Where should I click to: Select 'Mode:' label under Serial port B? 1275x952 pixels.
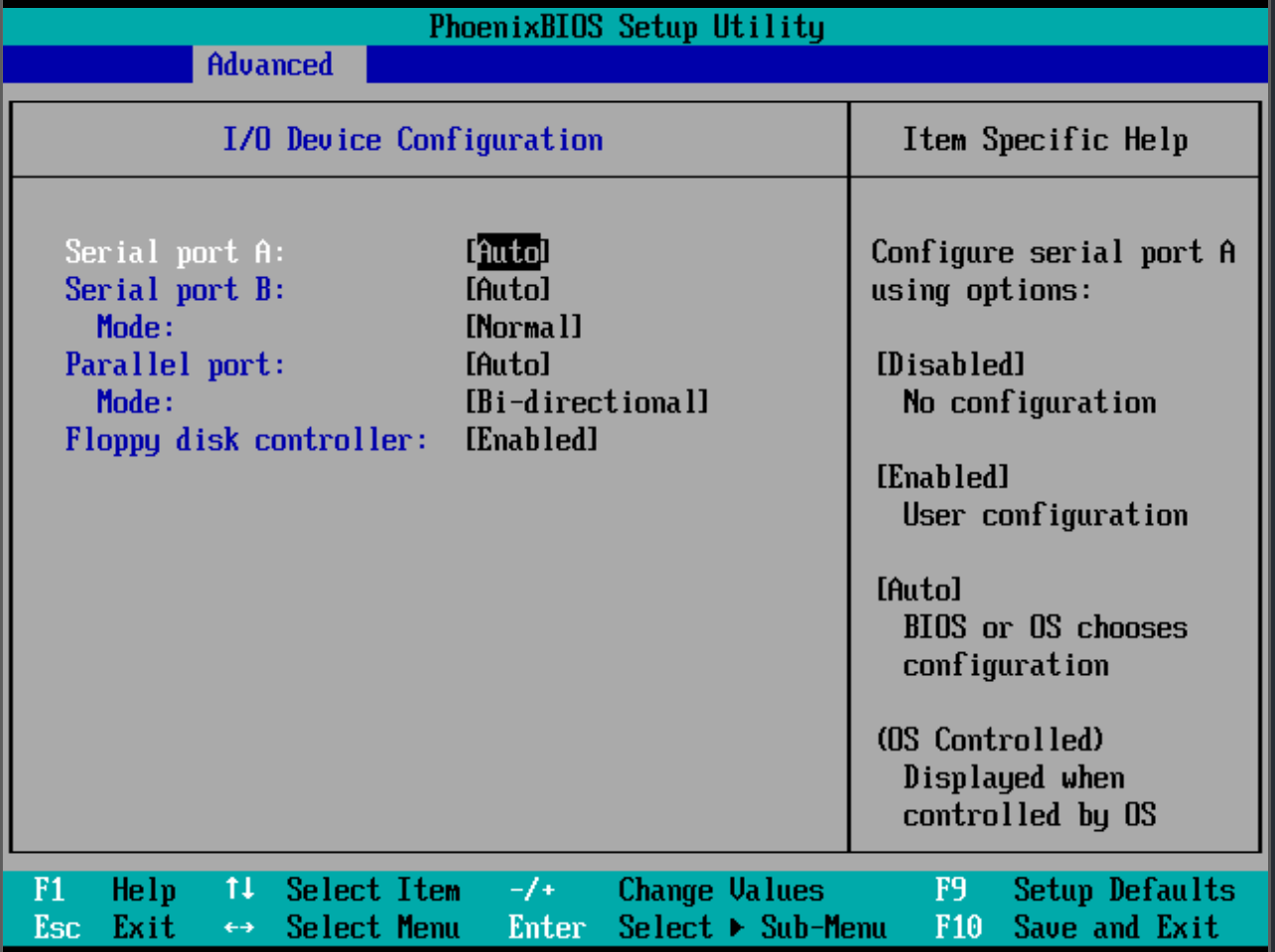click(135, 328)
